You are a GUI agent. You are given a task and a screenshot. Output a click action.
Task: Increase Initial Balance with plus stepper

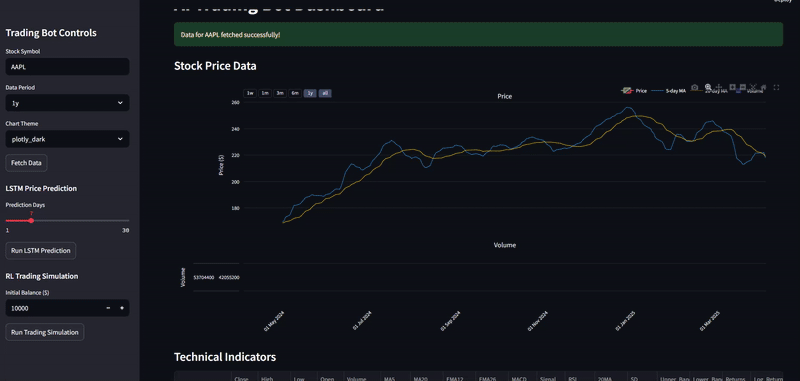coord(122,308)
